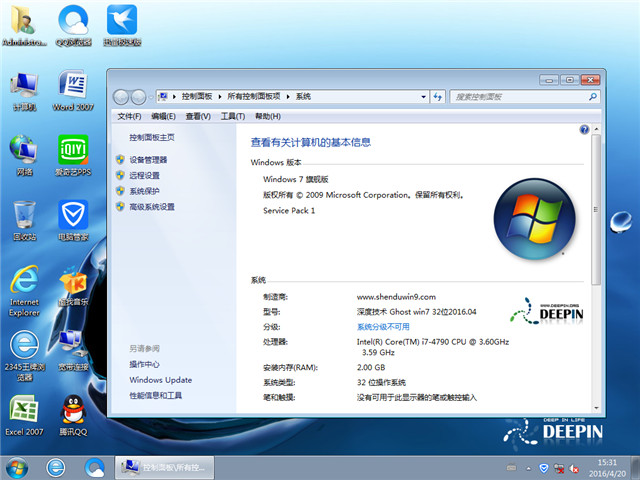
Task: Click the help question mark icon
Action: click(584, 130)
